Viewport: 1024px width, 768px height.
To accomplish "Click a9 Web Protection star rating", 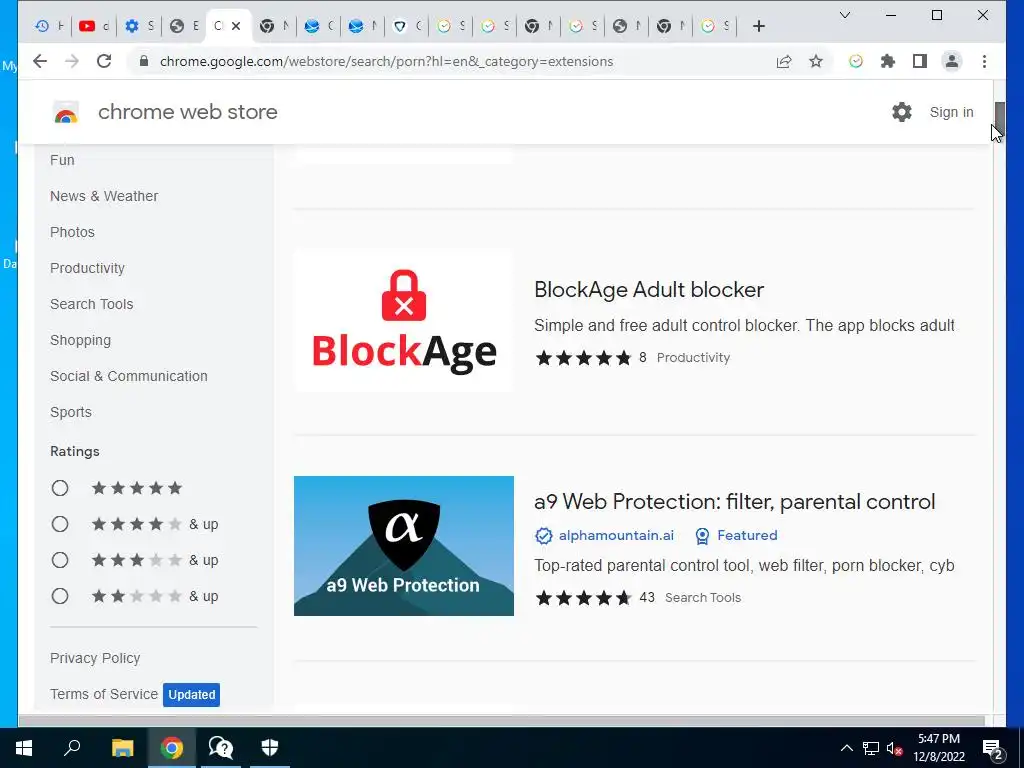I will [x=583, y=598].
